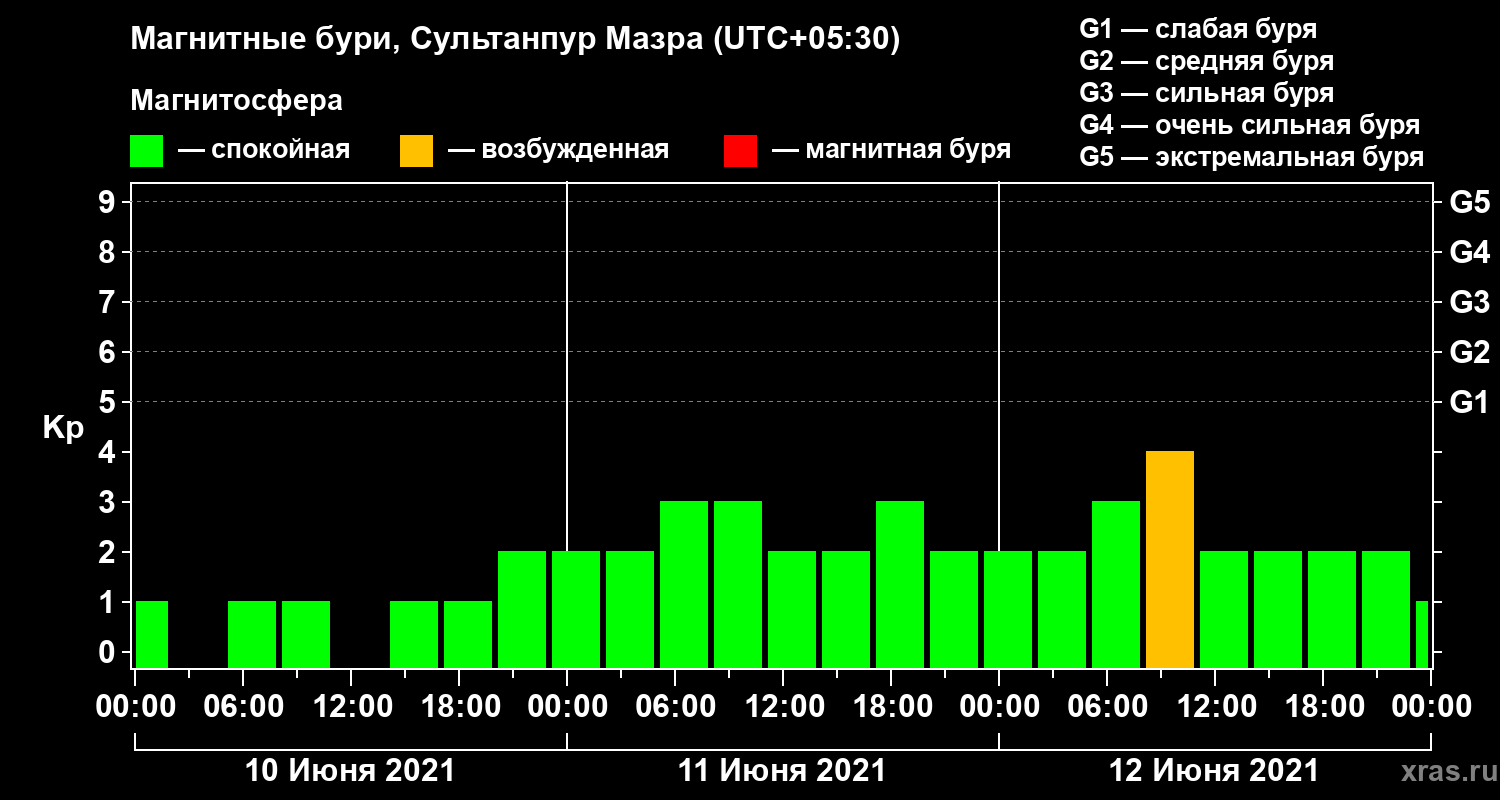This screenshot has height=800, width=1500.
Task: Click the red 'магнитная буря' legend swatch
Action: tap(740, 151)
